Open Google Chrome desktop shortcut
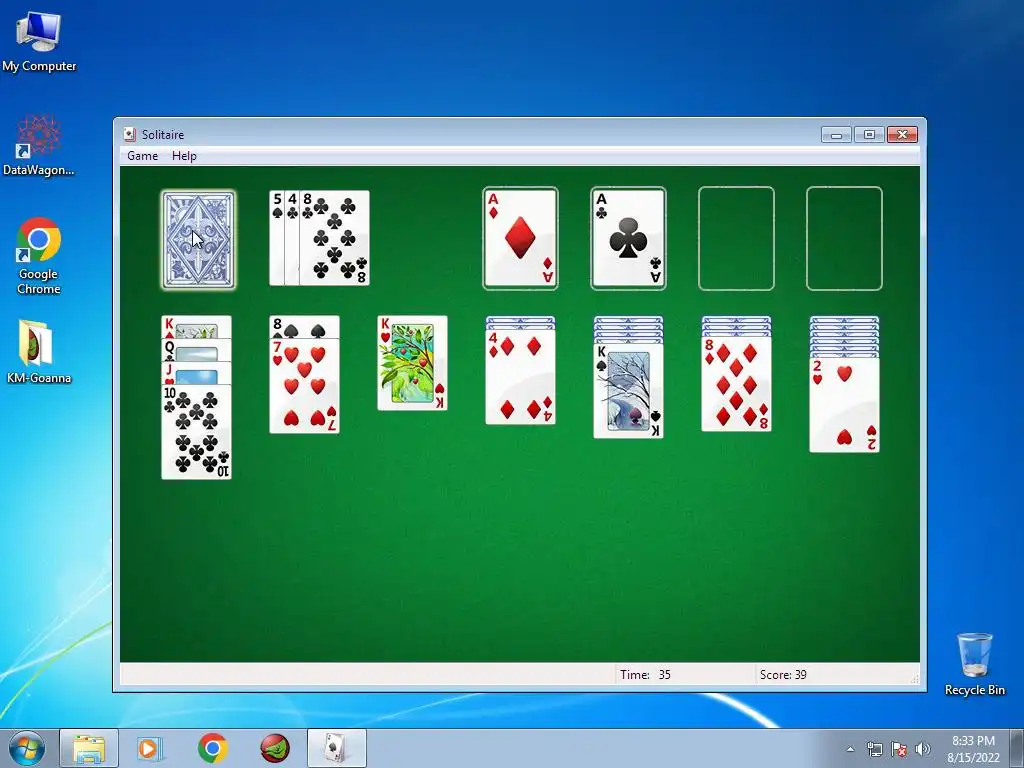Screen dimensions: 1024x768 (39, 256)
